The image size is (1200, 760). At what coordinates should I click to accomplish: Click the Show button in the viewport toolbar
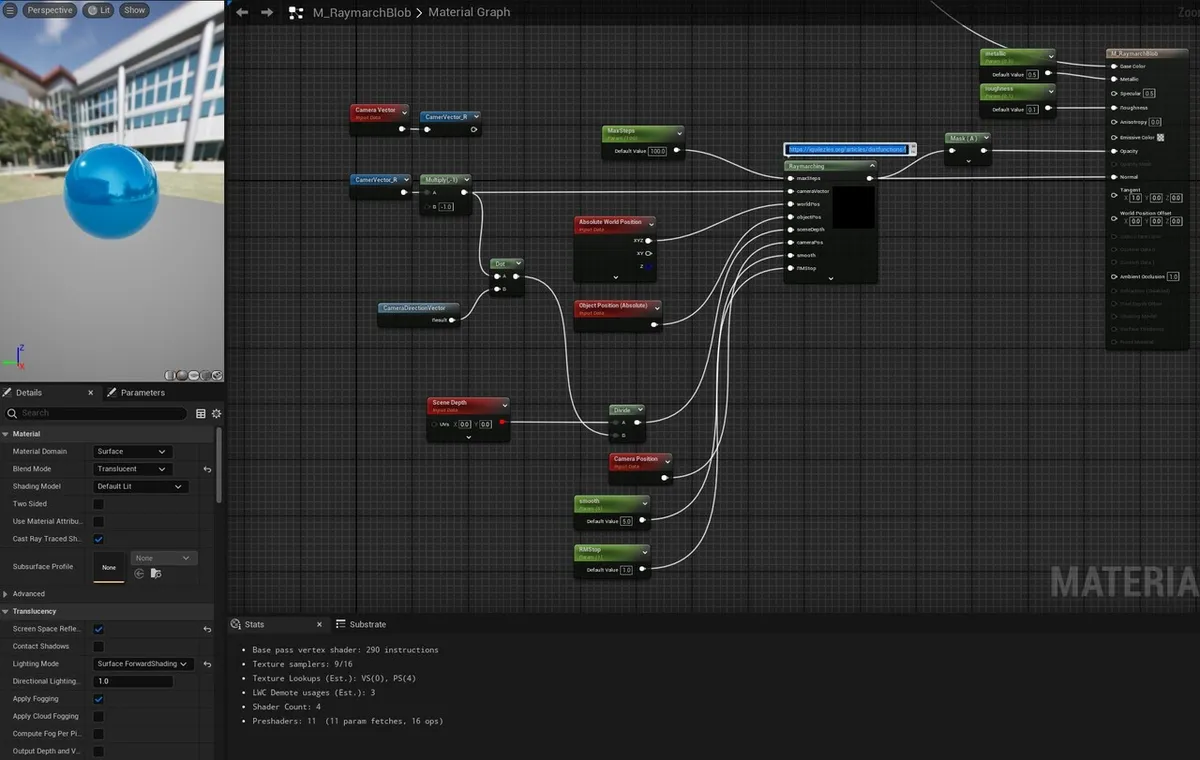[x=134, y=9]
